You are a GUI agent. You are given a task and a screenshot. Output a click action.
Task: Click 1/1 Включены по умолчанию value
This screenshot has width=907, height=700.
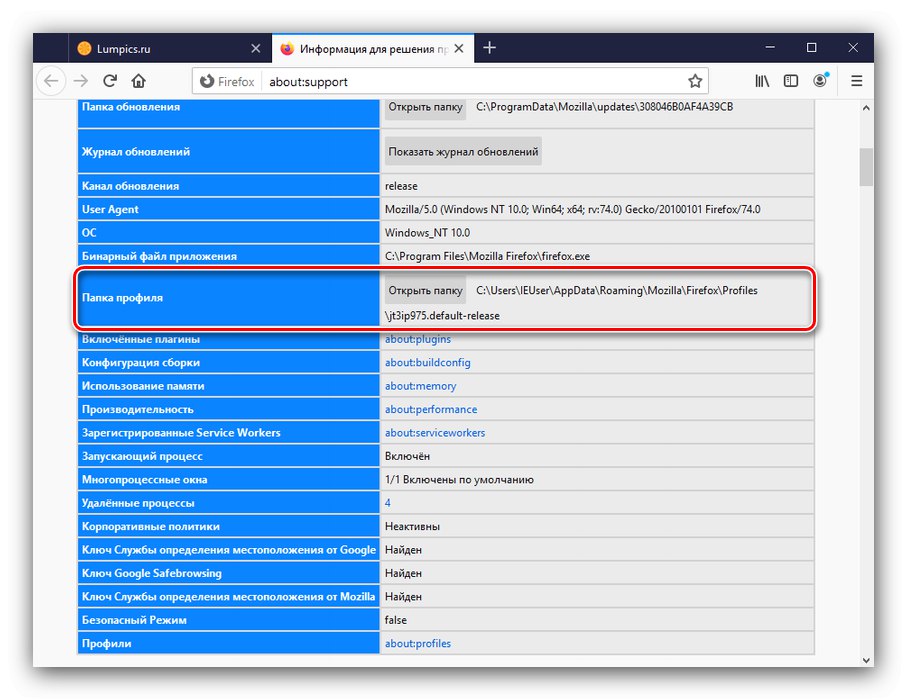(459, 480)
